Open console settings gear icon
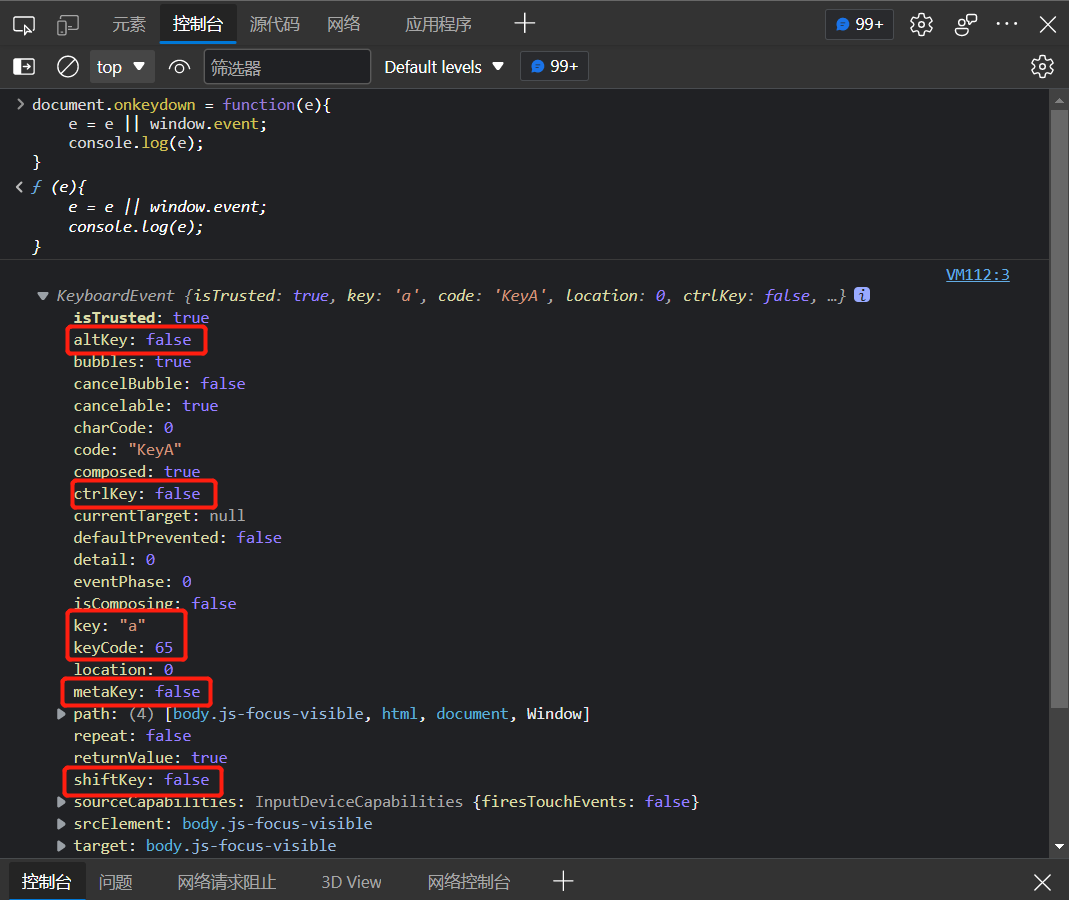This screenshot has height=900, width=1069. pos(1042,67)
